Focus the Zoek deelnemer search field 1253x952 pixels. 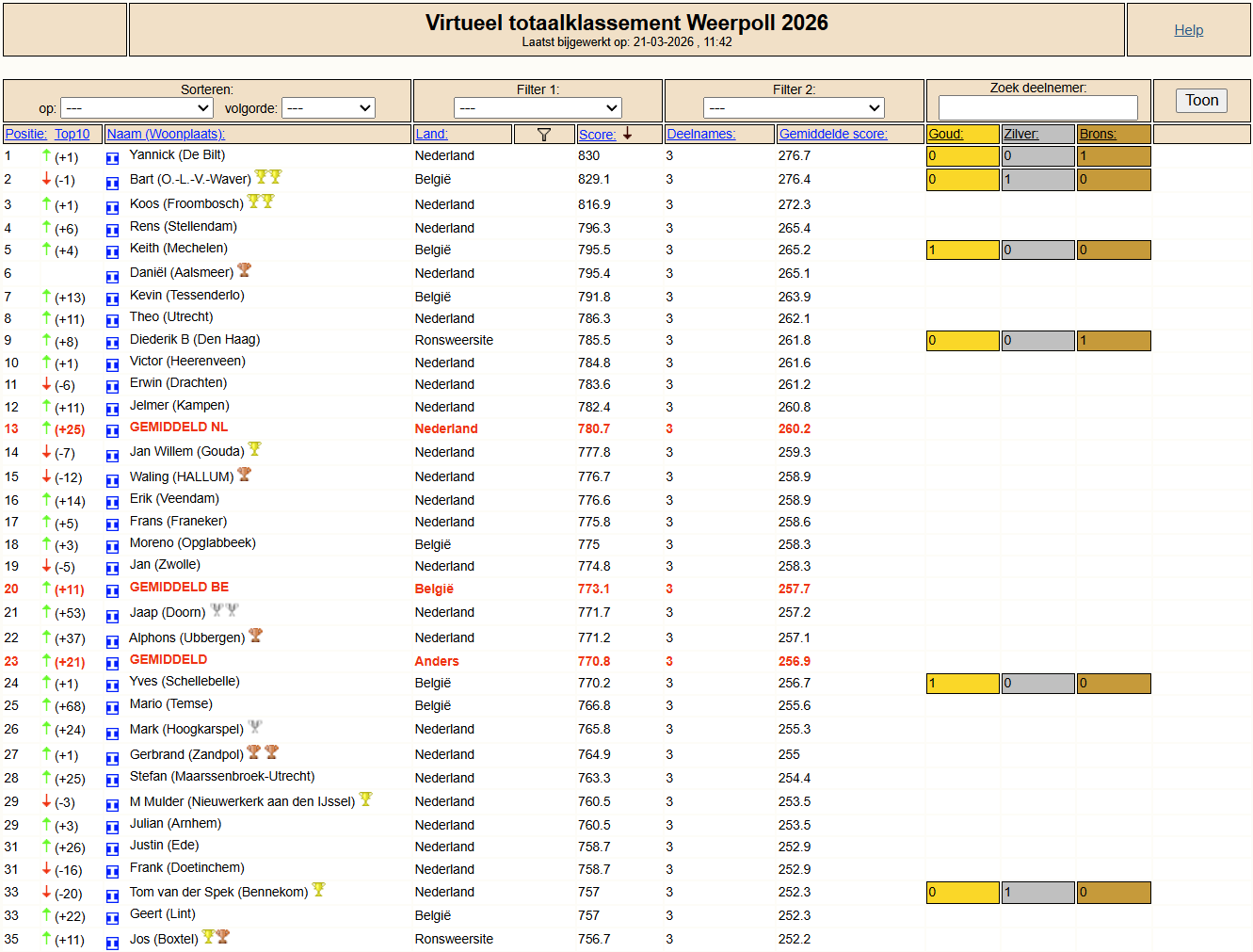click(1037, 107)
